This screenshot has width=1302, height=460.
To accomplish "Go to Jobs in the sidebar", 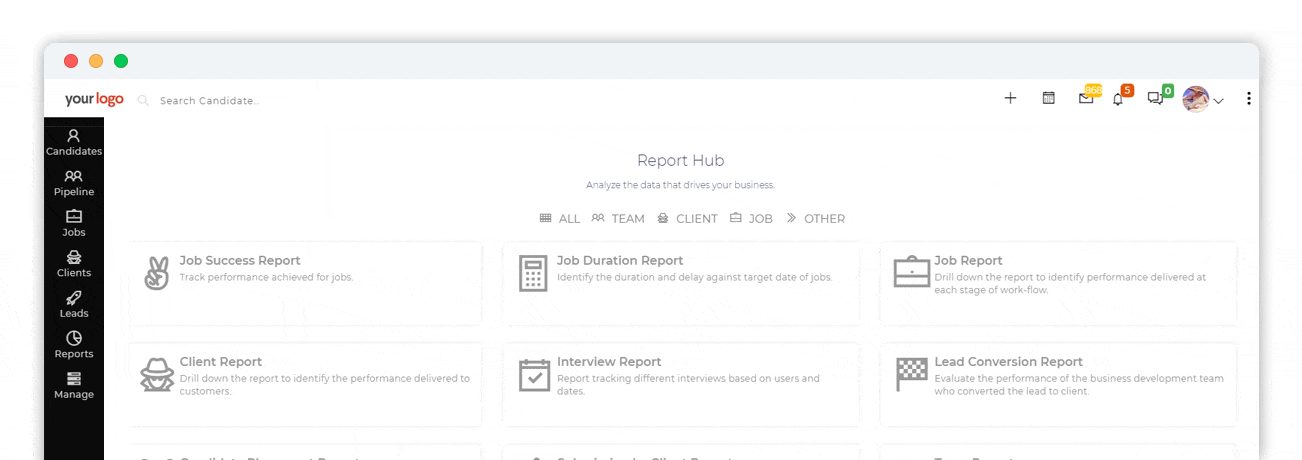I will click(x=74, y=224).
